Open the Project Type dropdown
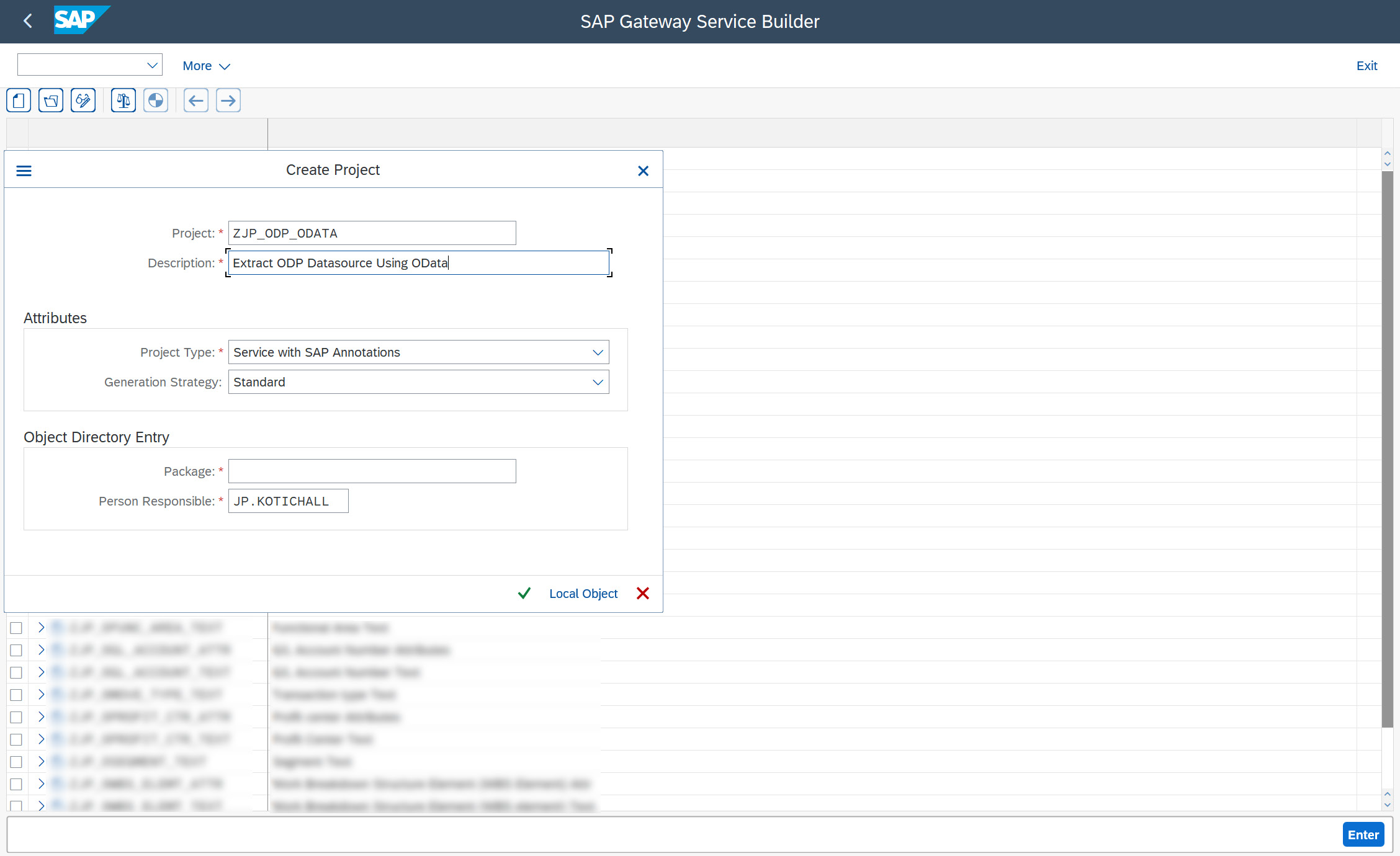Screen dimensions: 1400x856 pos(598,352)
